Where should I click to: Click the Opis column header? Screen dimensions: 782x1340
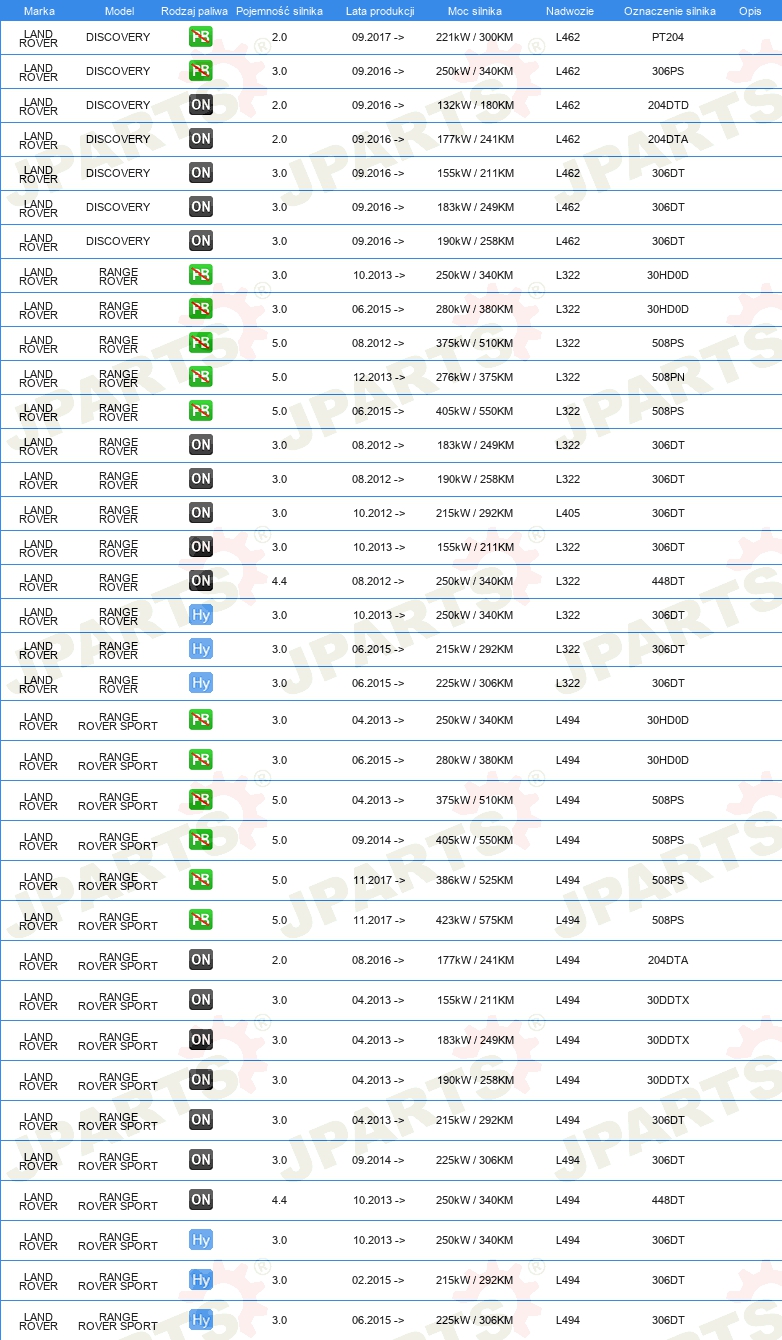click(749, 11)
